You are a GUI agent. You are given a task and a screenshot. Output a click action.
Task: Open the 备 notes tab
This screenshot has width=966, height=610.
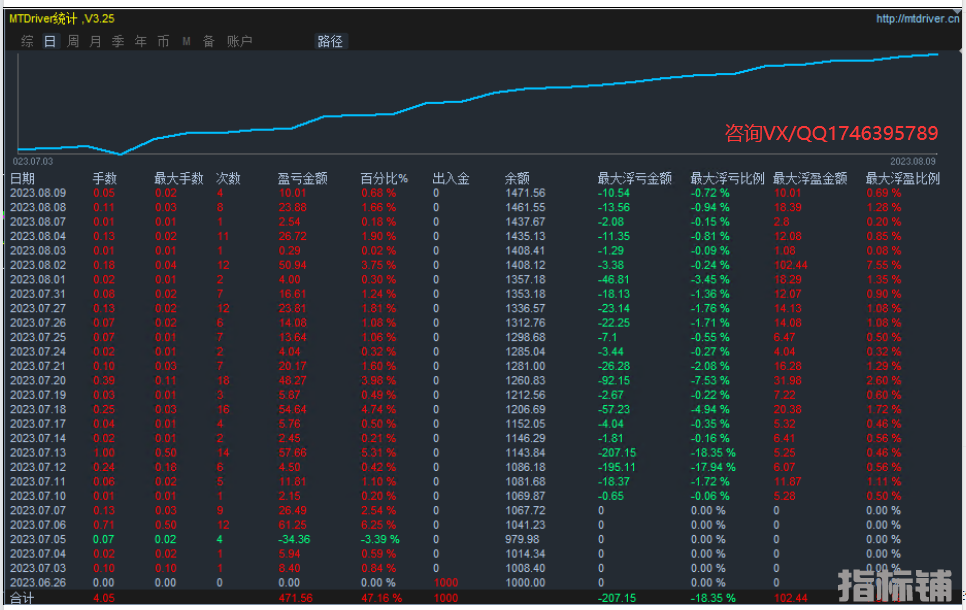click(x=209, y=41)
